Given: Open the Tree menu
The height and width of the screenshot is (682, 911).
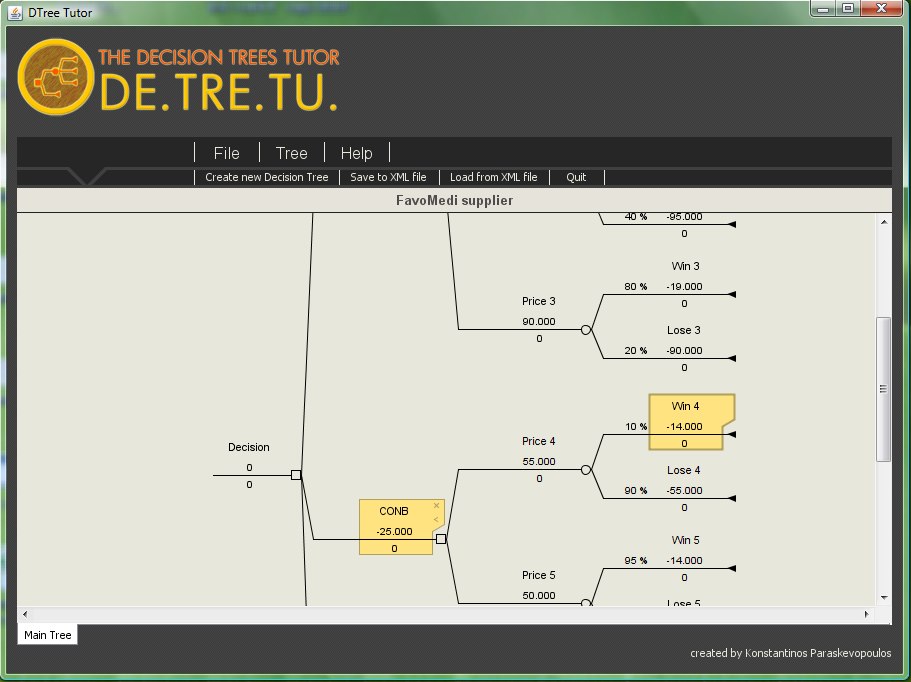Looking at the screenshot, I should tap(292, 153).
